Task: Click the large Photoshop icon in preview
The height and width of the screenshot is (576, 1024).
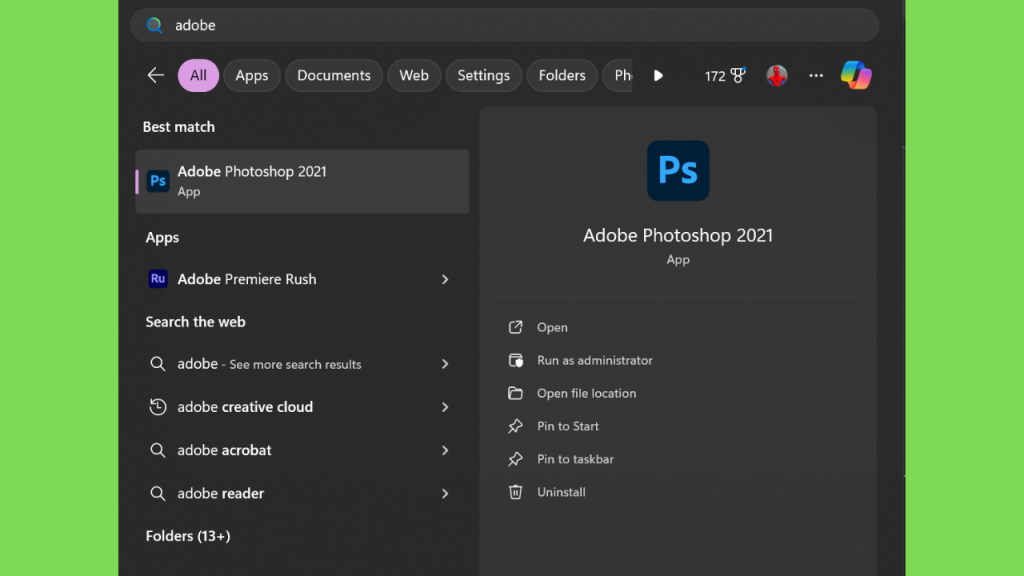Action: tap(678, 170)
